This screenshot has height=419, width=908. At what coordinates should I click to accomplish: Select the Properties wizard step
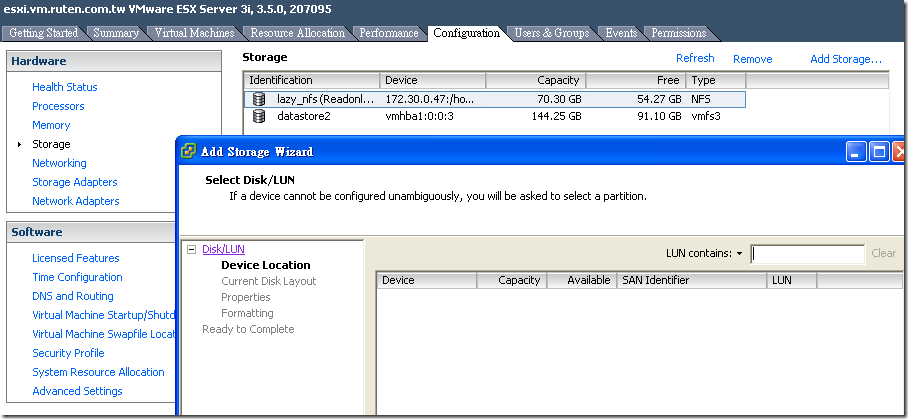[x=246, y=297]
